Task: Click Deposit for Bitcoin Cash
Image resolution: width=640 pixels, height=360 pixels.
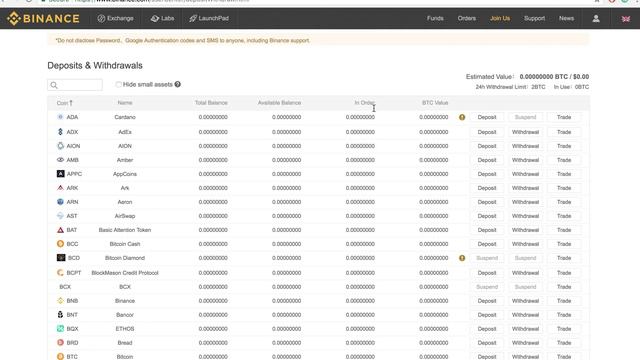Action: [487, 244]
